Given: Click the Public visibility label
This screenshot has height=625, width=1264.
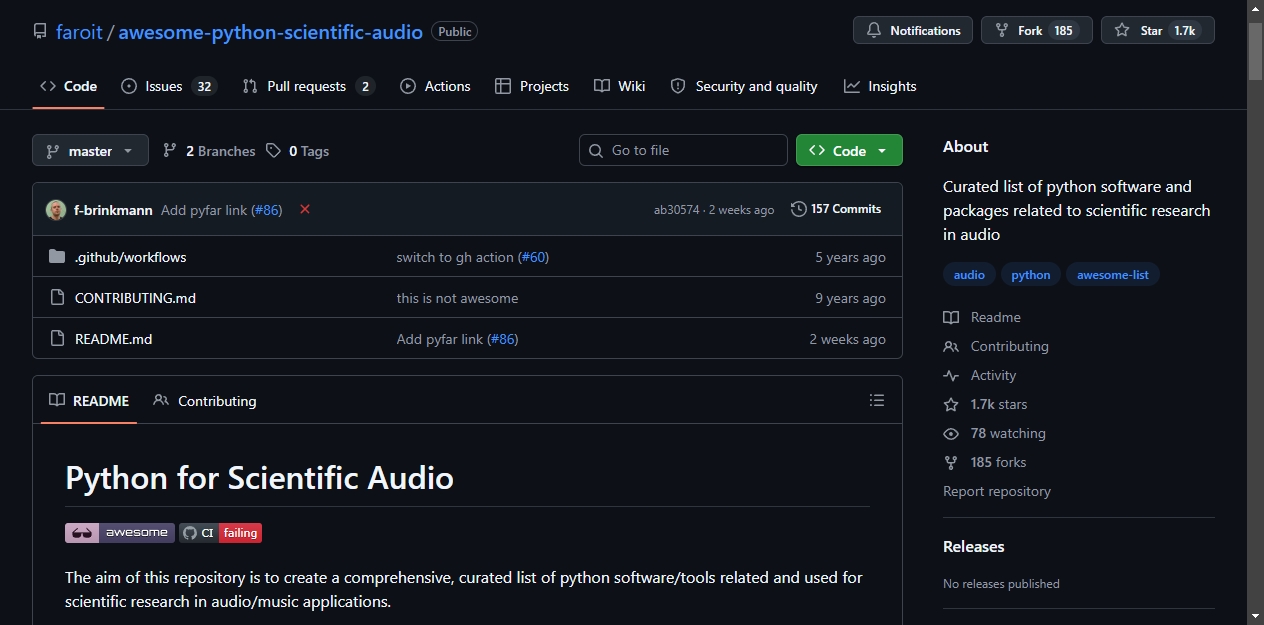Looking at the screenshot, I should [x=454, y=31].
